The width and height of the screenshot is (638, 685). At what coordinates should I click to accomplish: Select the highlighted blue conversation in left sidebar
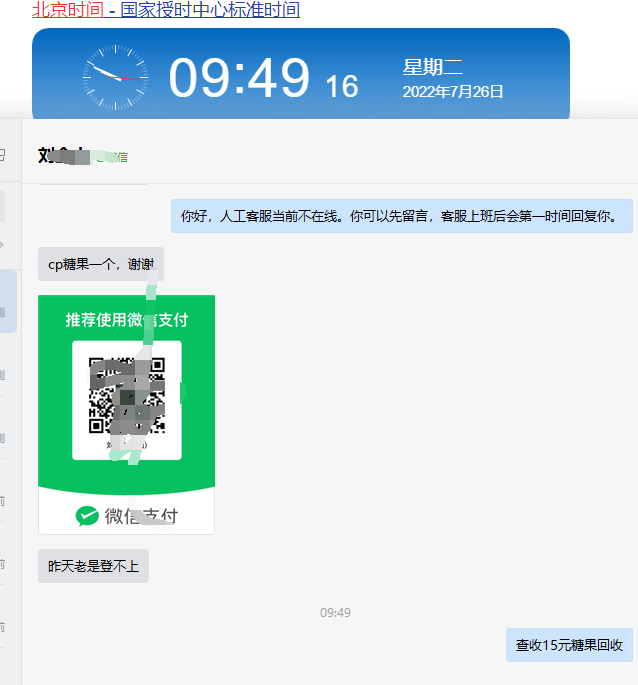click(x=8, y=301)
